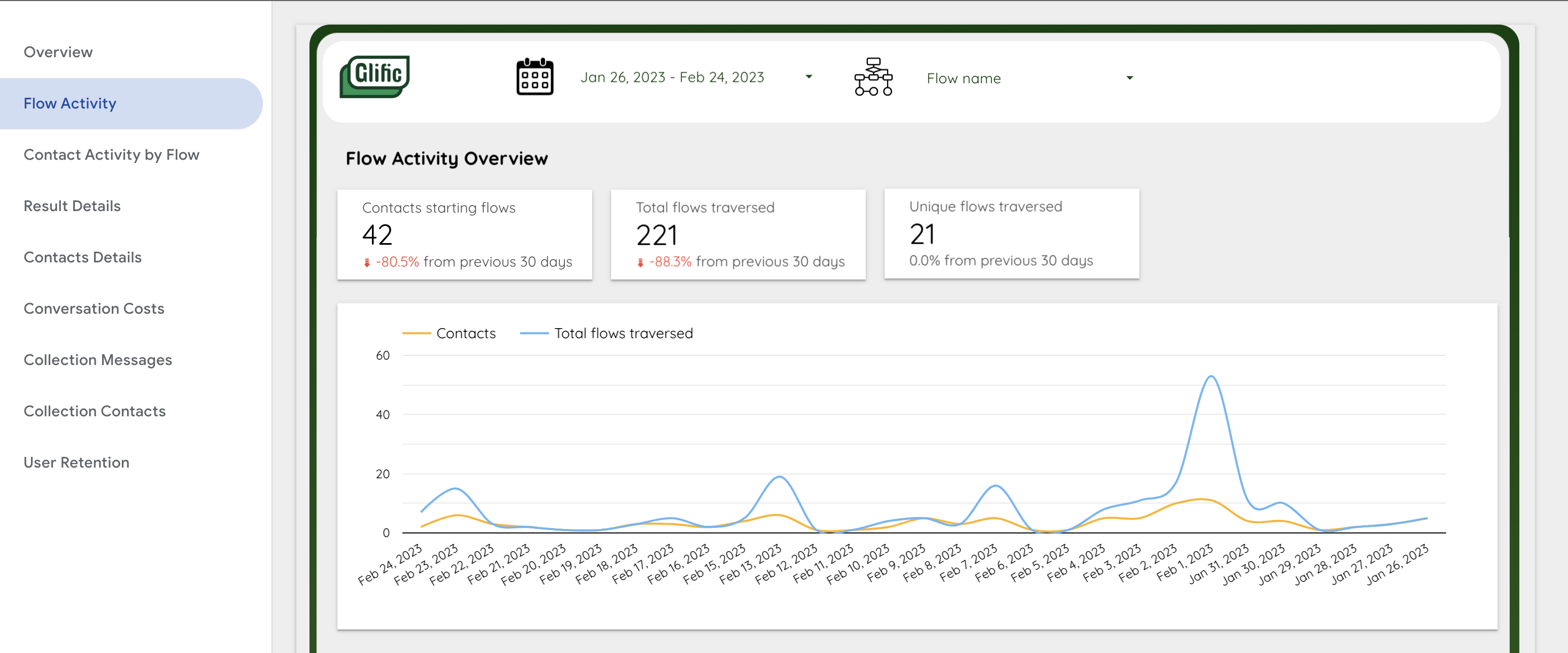The width and height of the screenshot is (1568, 653).
Task: Click the red down arrow beside -80.5%
Action: pos(367,262)
